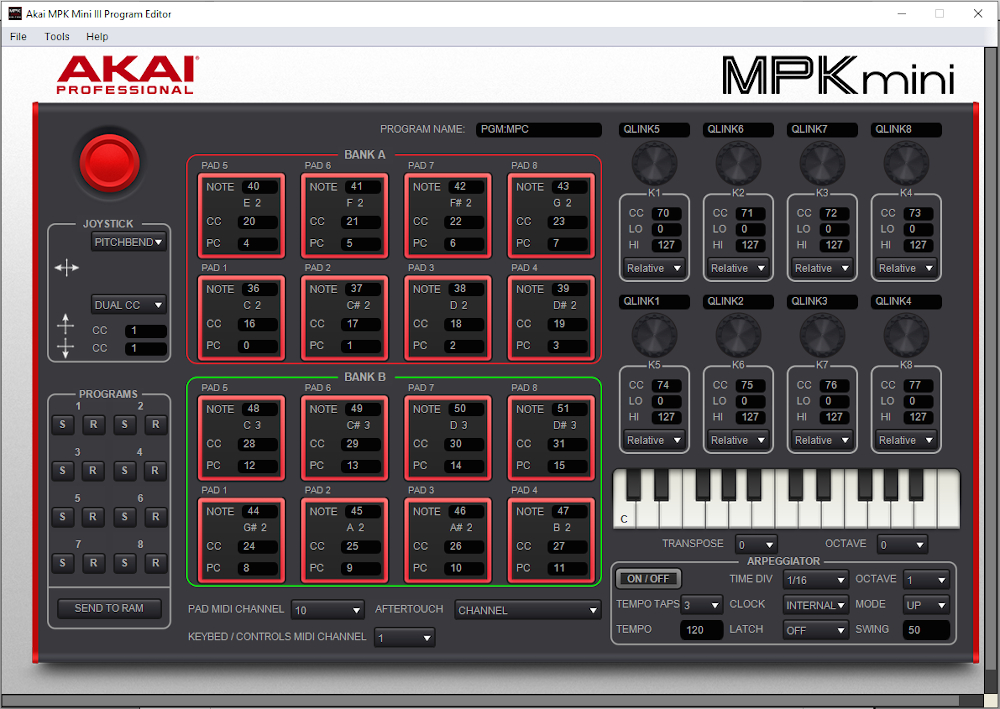The height and width of the screenshot is (709, 1000).
Task: Click the K4 knob under QLINK8
Action: pos(906,163)
